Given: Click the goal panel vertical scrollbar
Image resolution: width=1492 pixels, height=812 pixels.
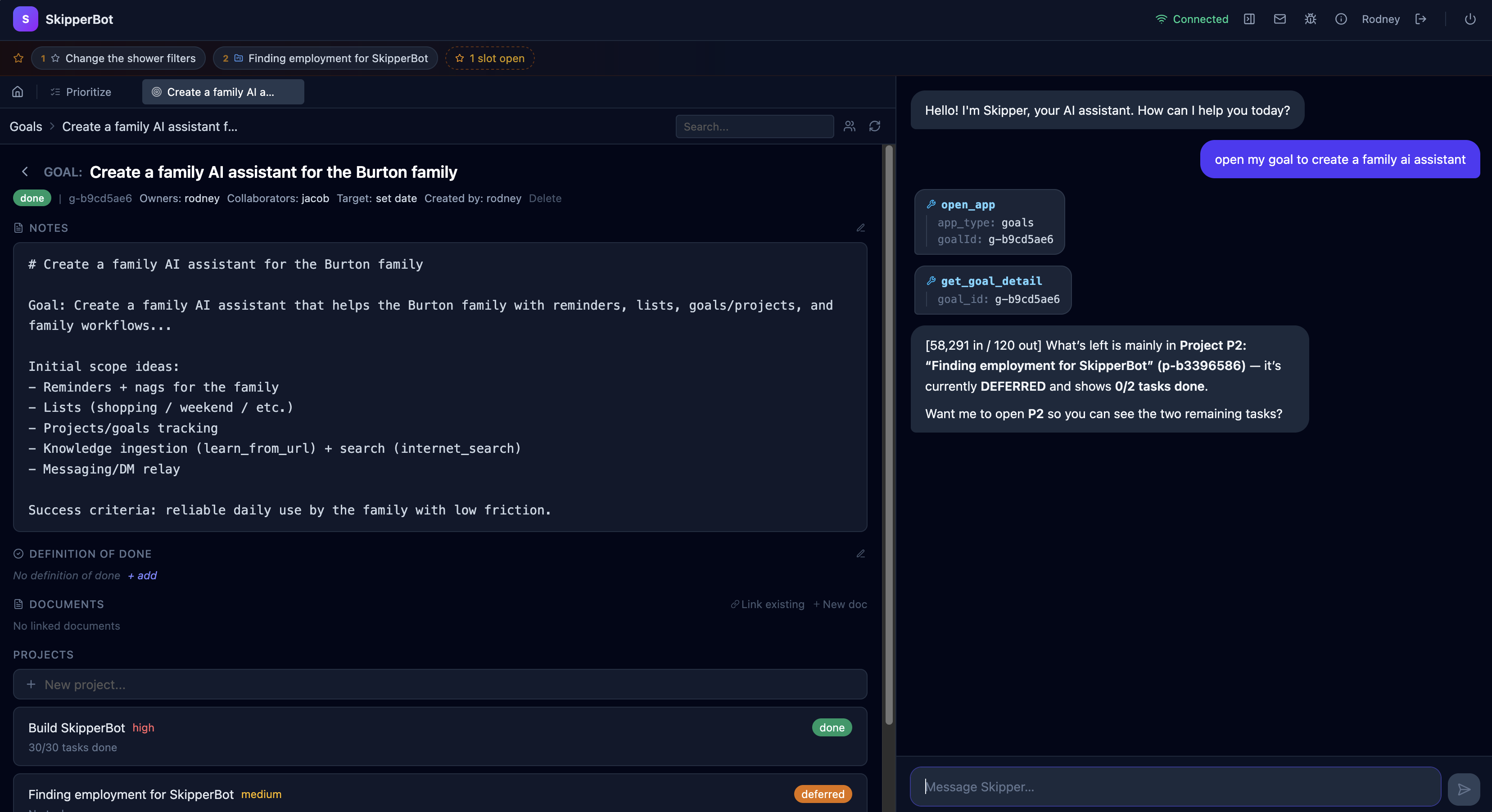Looking at the screenshot, I should tap(889, 434).
